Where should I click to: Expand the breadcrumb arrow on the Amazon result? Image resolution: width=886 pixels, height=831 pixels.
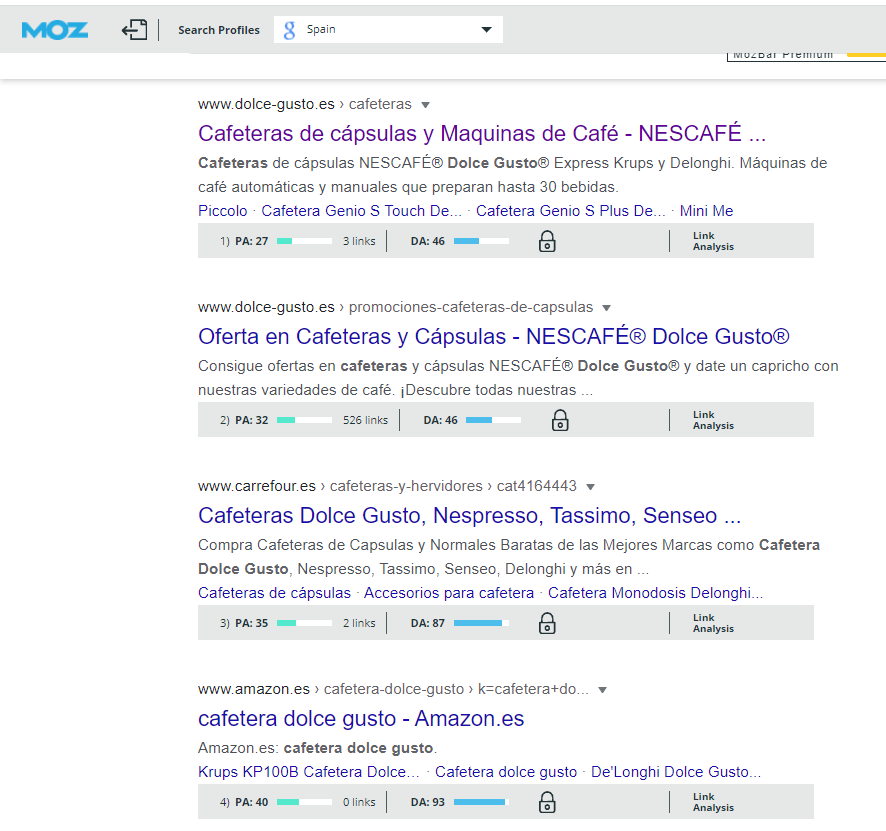coord(602,688)
